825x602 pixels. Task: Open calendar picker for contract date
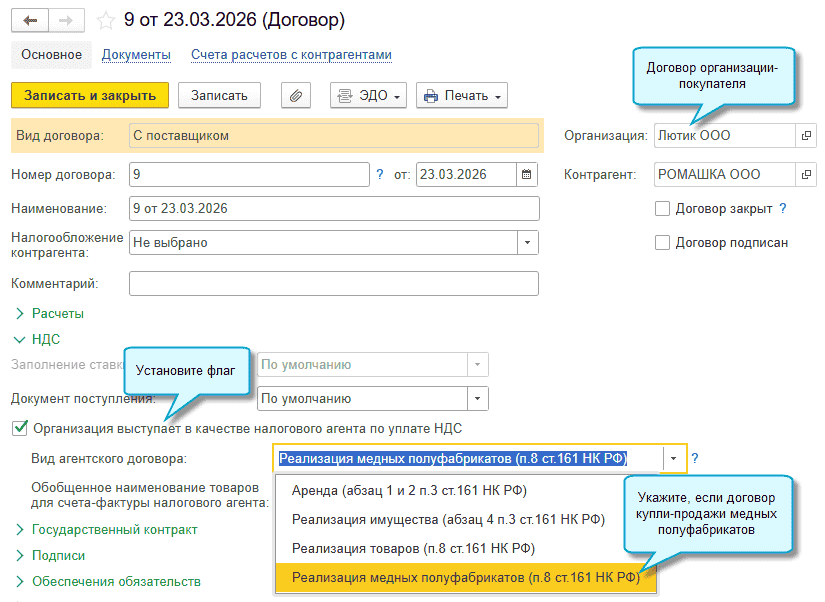coord(526,174)
